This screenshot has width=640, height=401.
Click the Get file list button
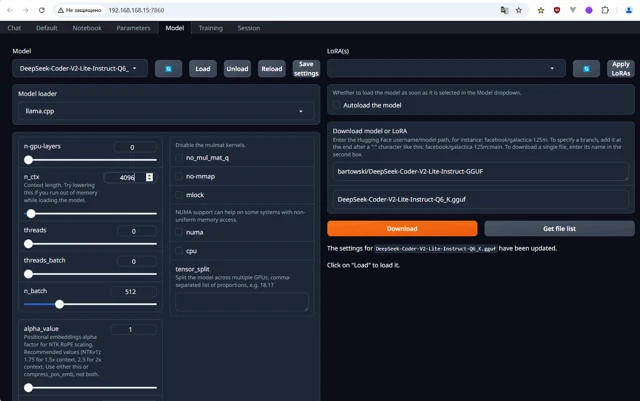tap(559, 229)
